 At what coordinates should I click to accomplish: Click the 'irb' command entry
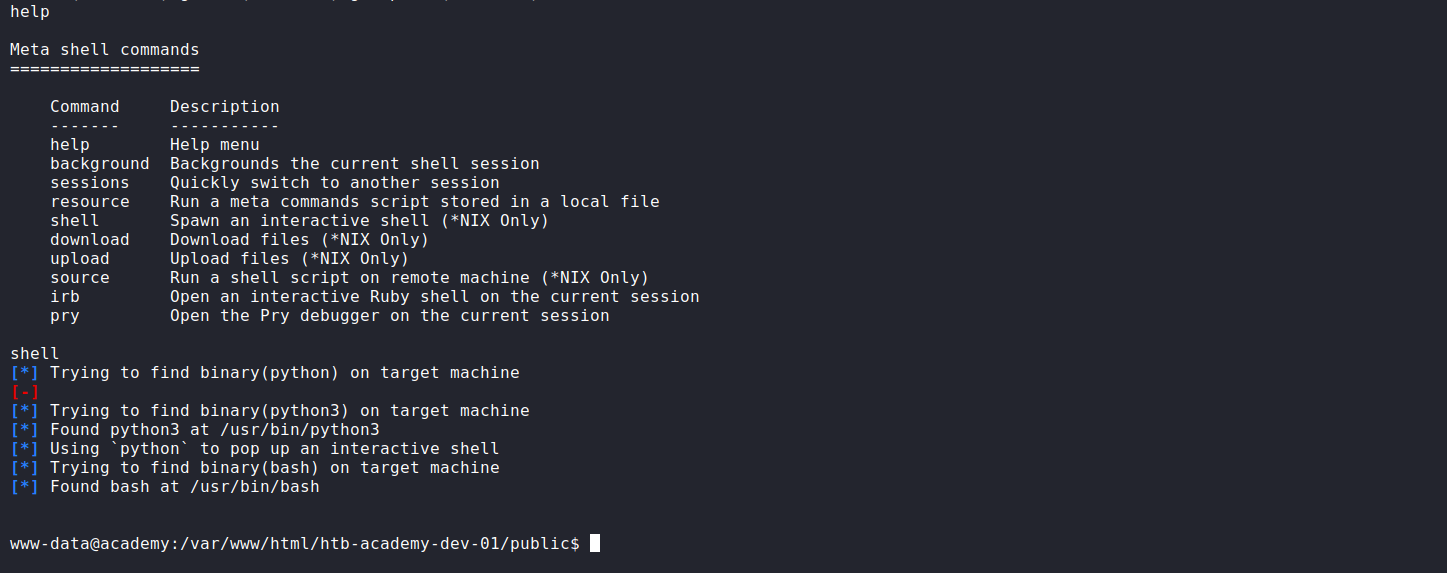tap(65, 297)
